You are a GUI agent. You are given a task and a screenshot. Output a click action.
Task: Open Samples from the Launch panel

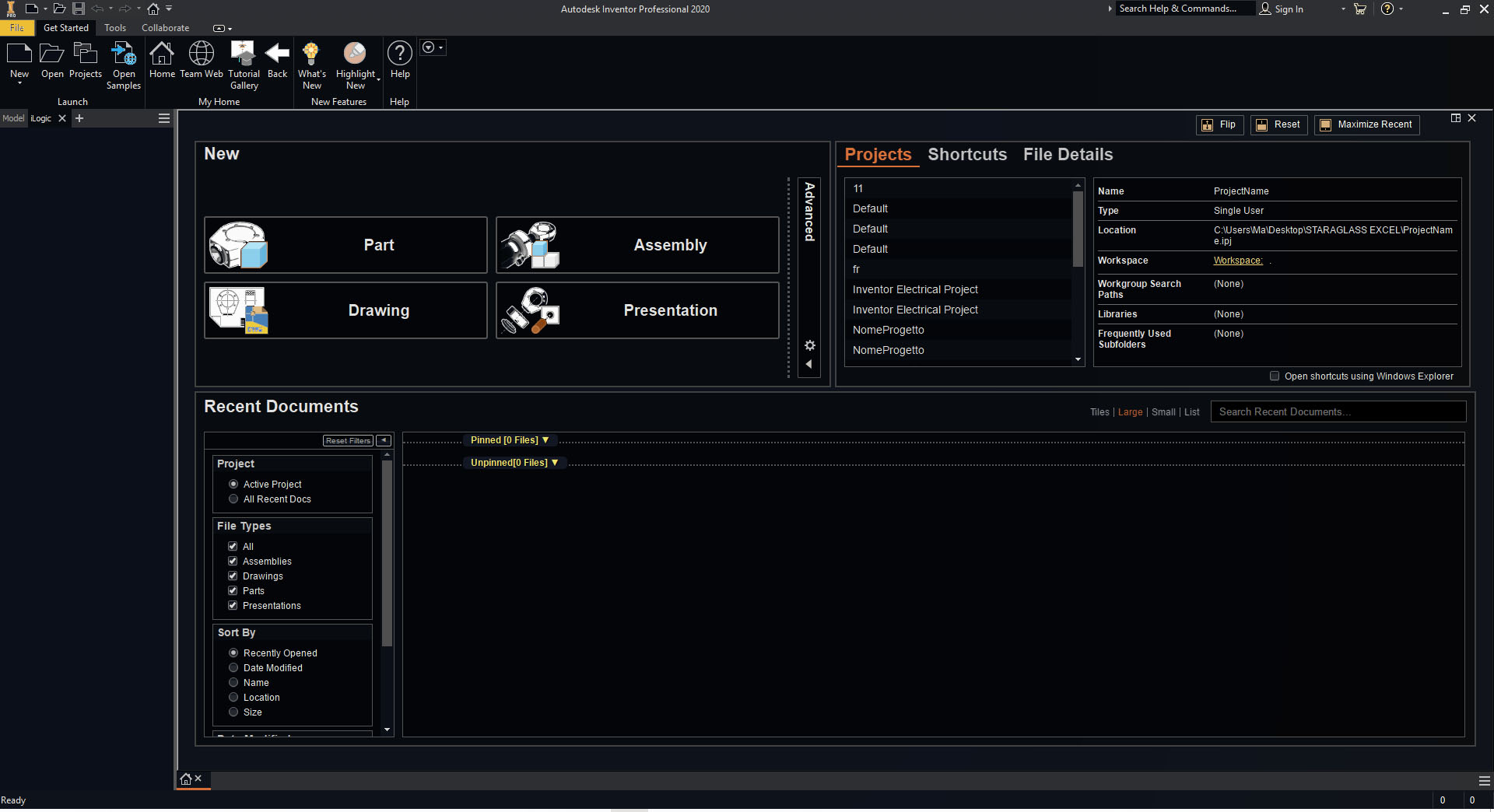tap(123, 62)
